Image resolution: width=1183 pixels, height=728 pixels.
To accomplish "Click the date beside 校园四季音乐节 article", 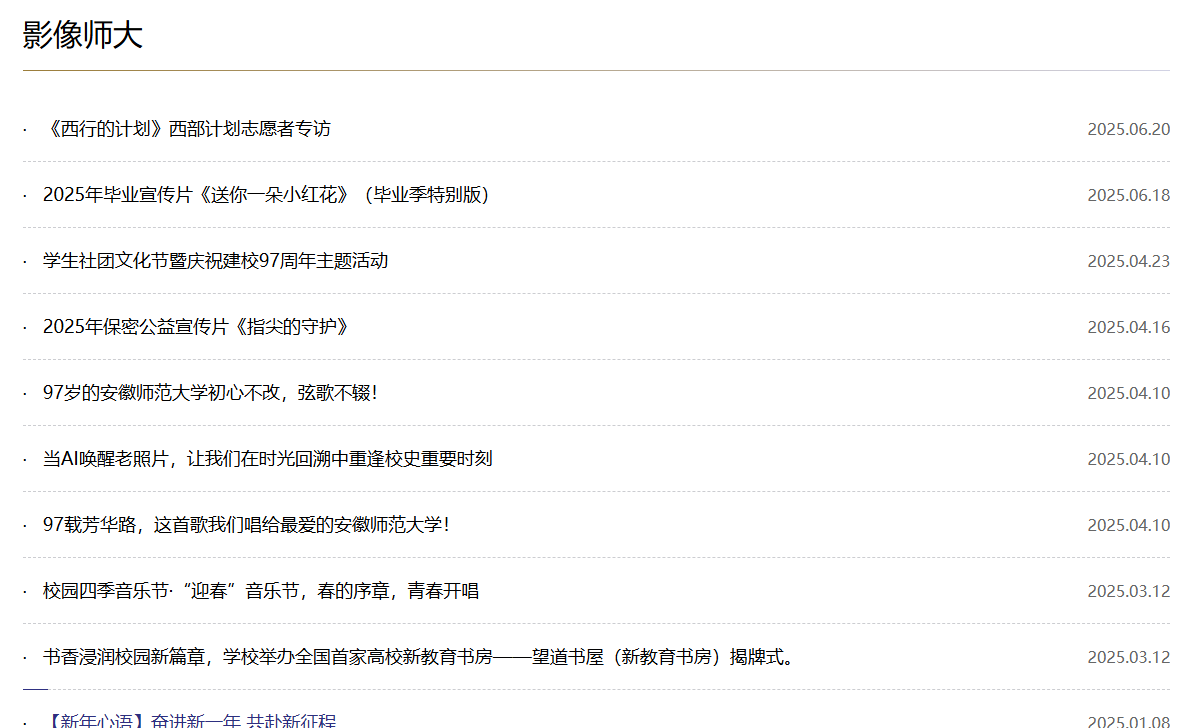I will point(1128,591).
